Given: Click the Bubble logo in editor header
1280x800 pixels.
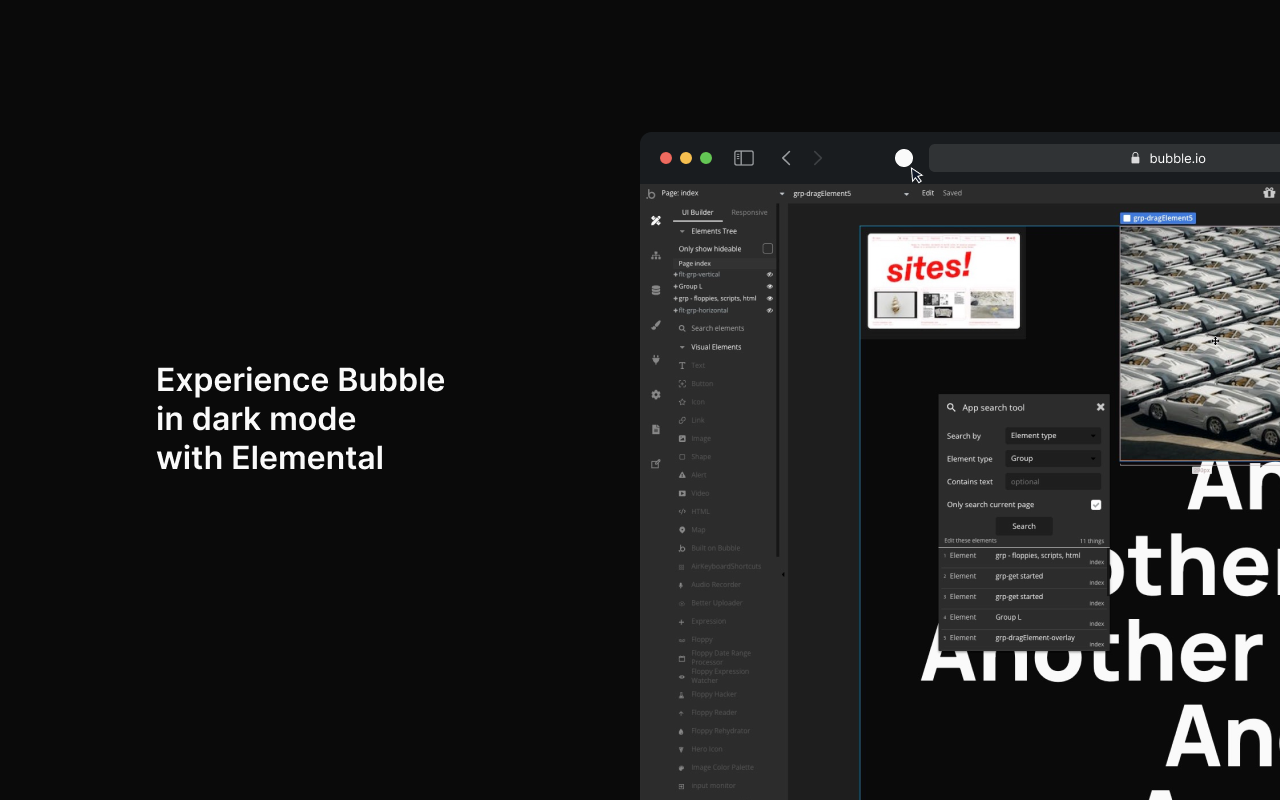Looking at the screenshot, I should click(651, 193).
